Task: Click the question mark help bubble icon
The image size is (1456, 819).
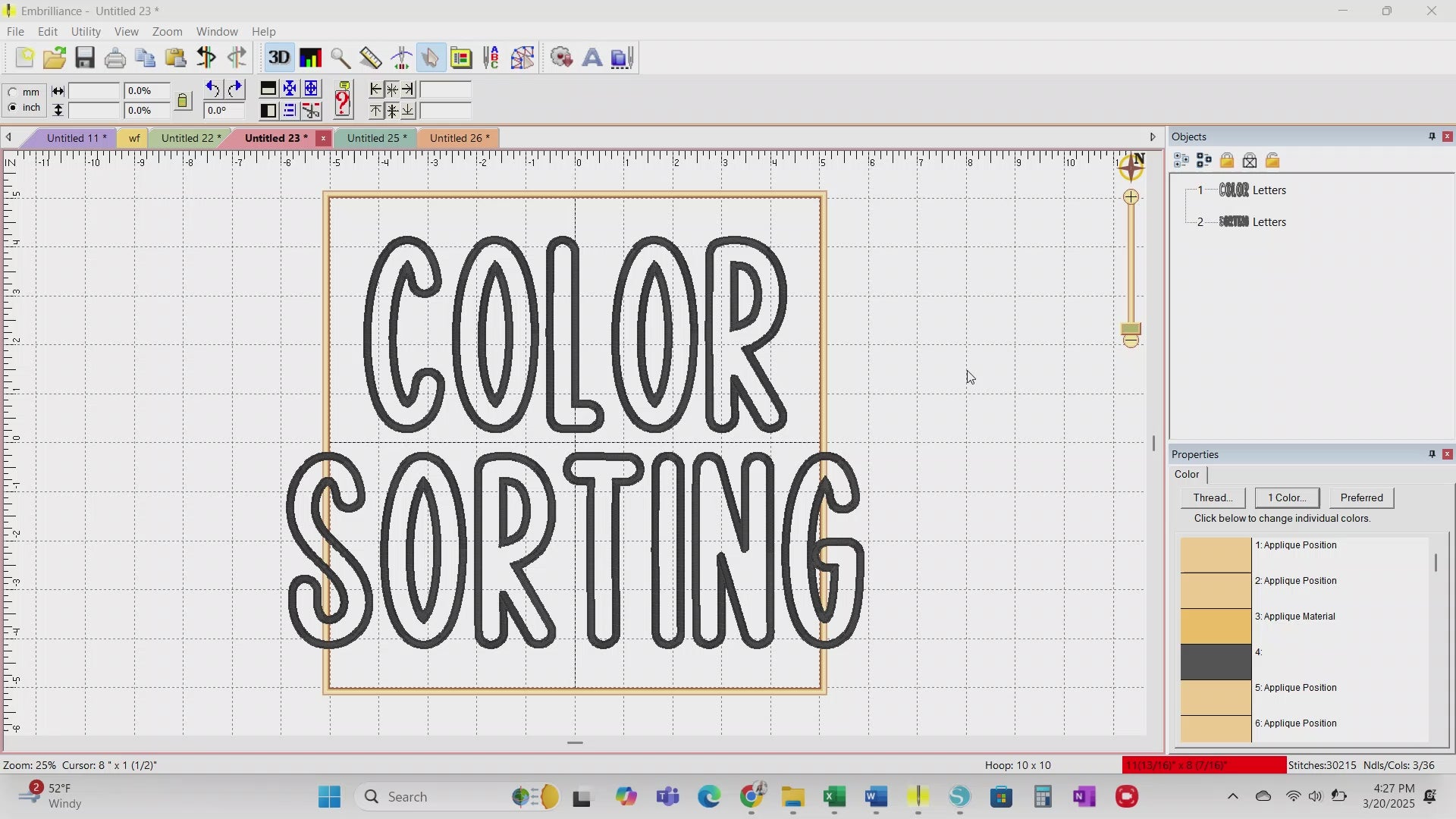Action: 343,99
